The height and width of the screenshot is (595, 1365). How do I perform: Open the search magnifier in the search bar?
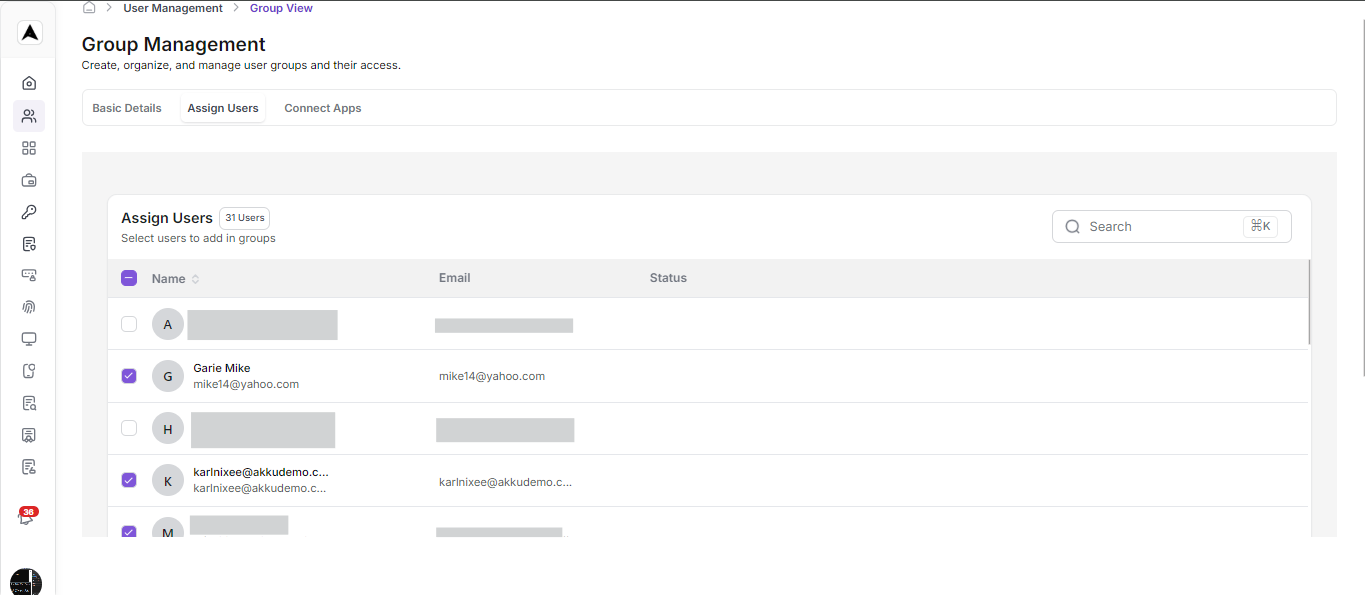tap(1072, 226)
